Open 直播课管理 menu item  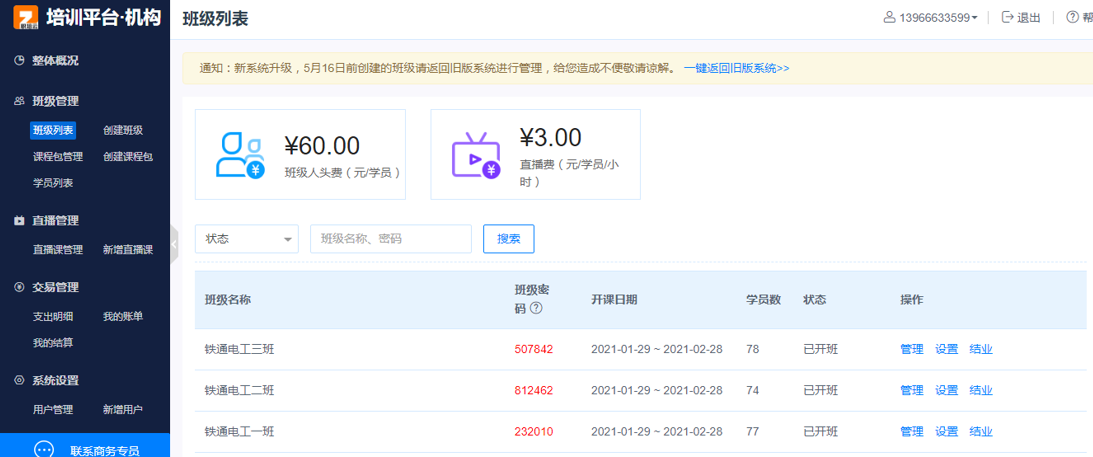(57, 250)
